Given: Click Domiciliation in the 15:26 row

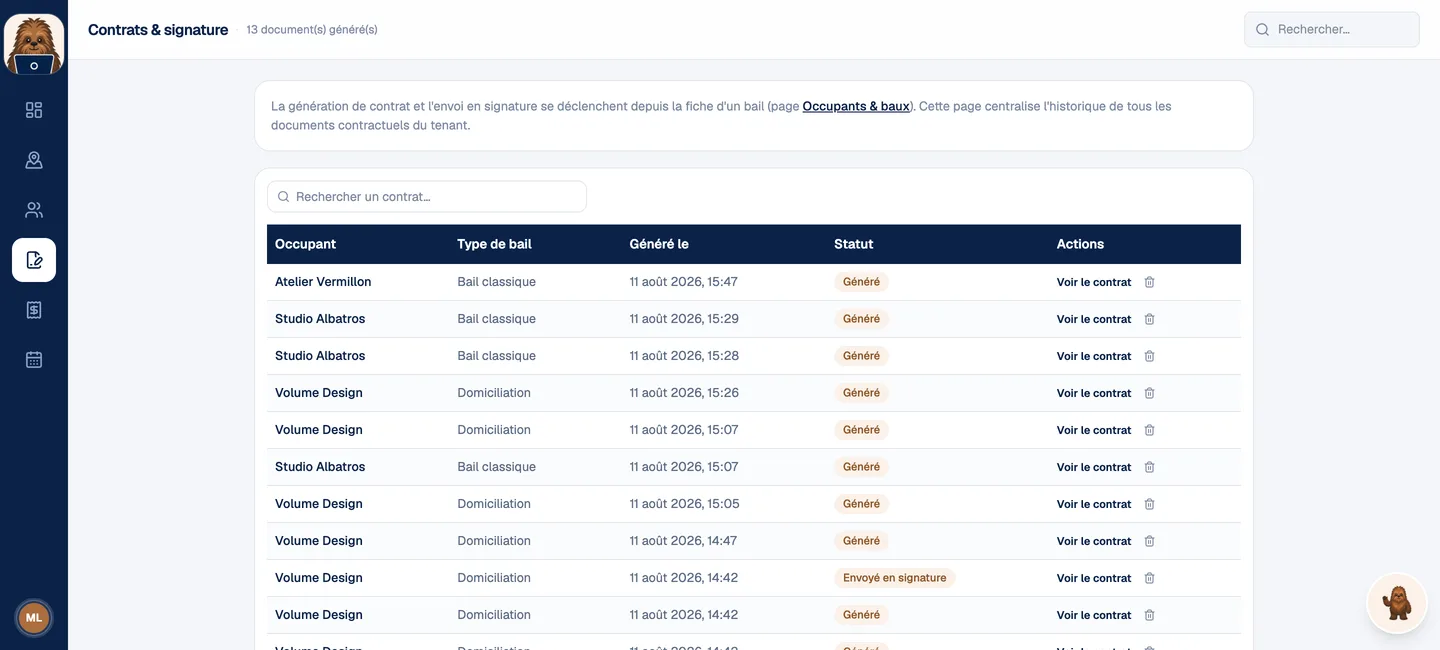Looking at the screenshot, I should 494,393.
